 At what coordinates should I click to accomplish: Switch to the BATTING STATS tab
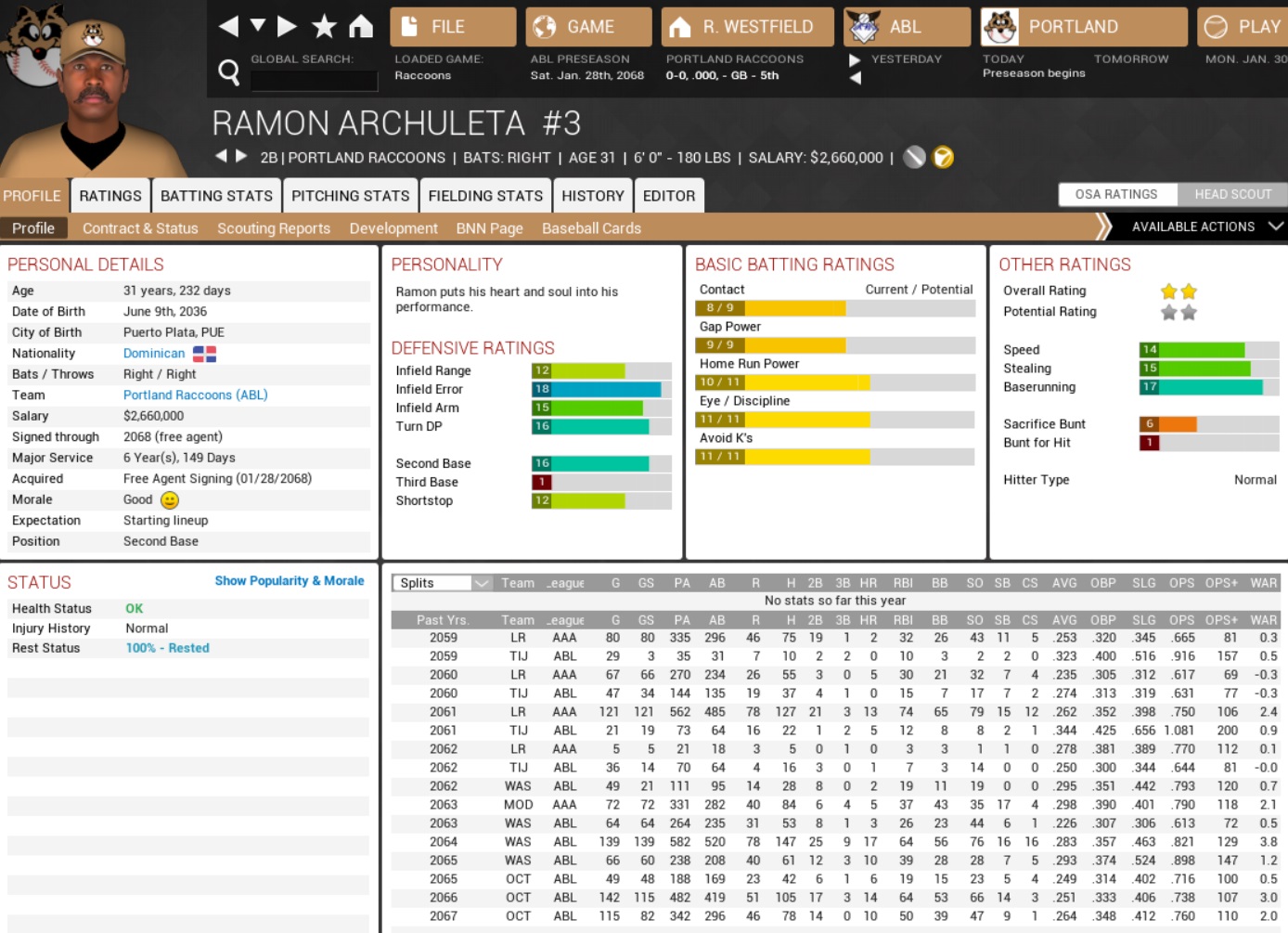coord(216,196)
